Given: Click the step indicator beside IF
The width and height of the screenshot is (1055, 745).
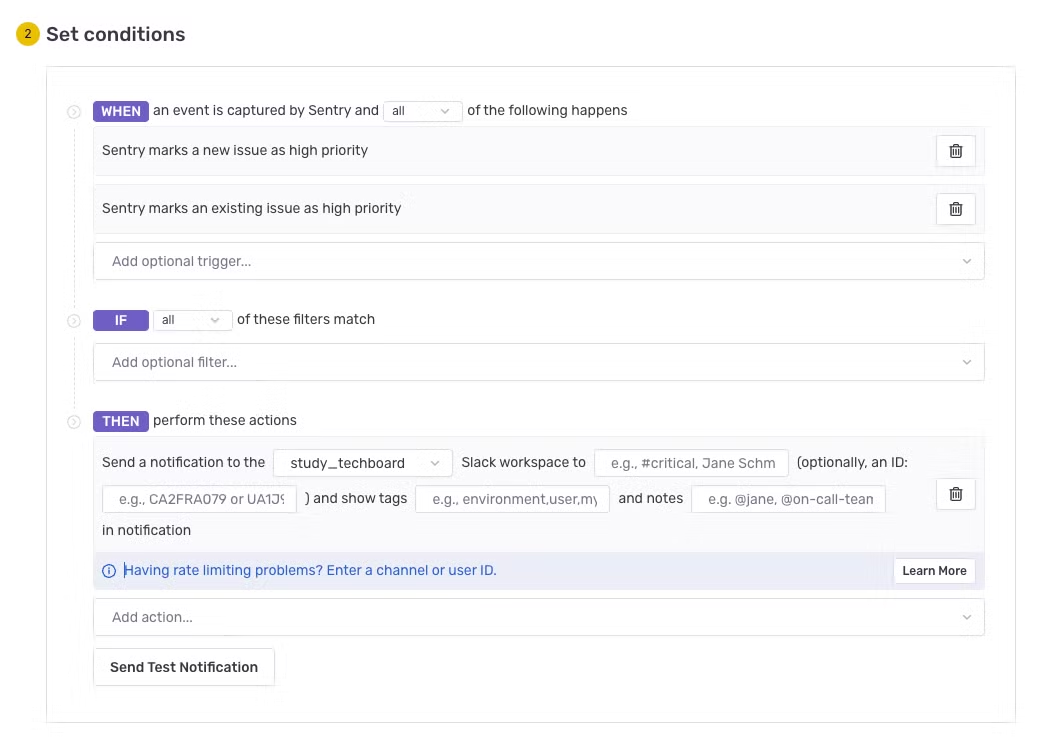Looking at the screenshot, I should tap(74, 321).
